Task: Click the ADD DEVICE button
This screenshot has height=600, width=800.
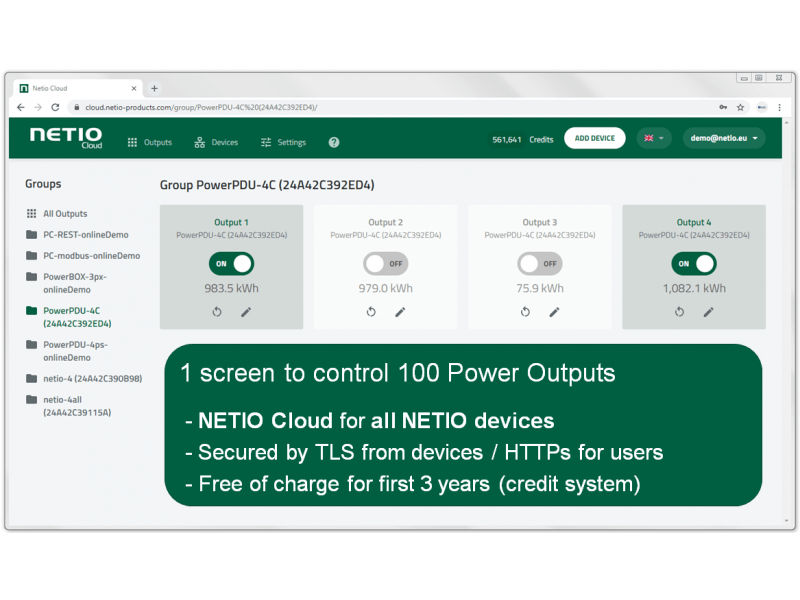Action: [594, 138]
